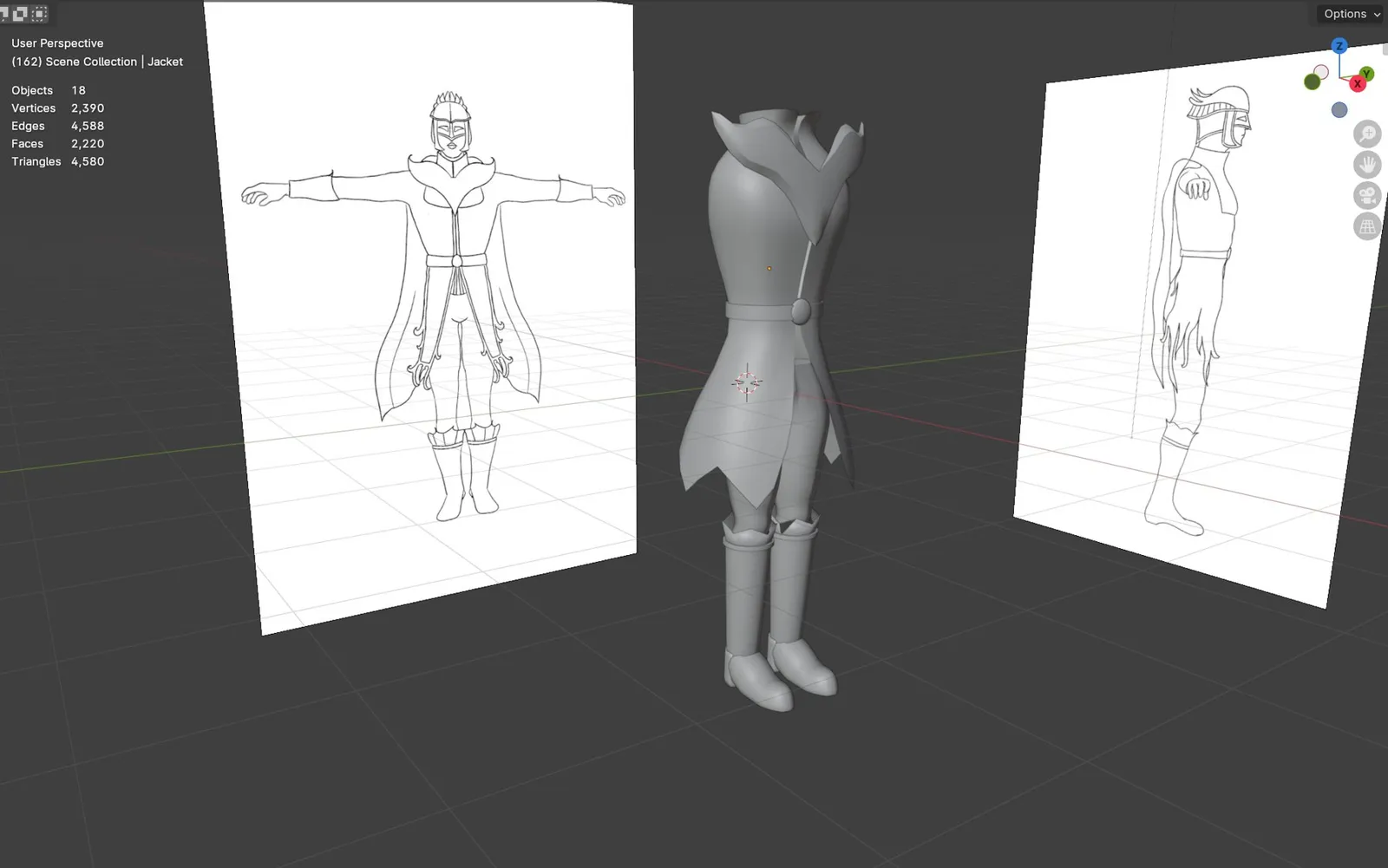1388x868 pixels.
Task: Click the '(162) Scene Collection | Jacket' text
Action: [97, 62]
